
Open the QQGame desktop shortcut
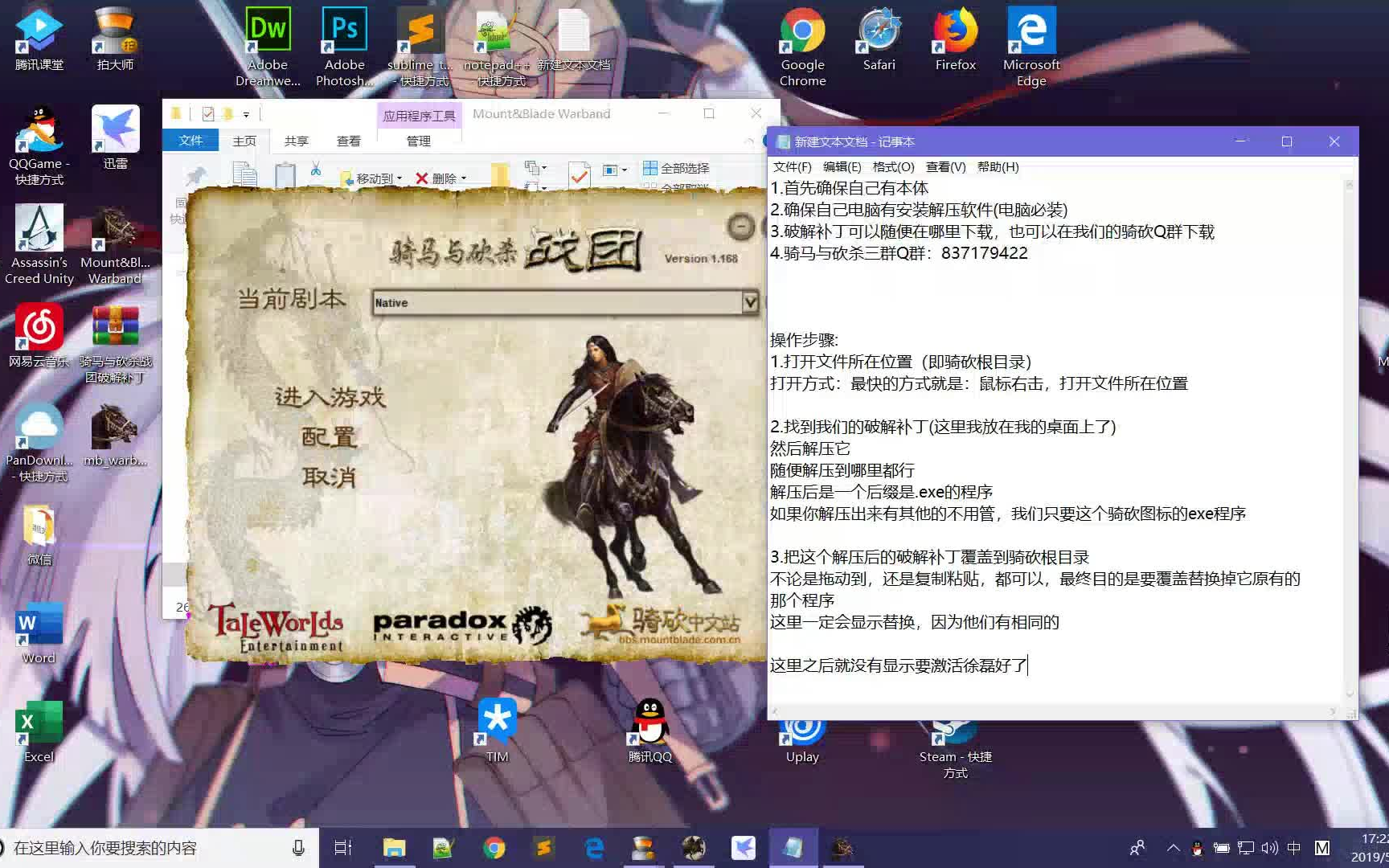[x=39, y=145]
